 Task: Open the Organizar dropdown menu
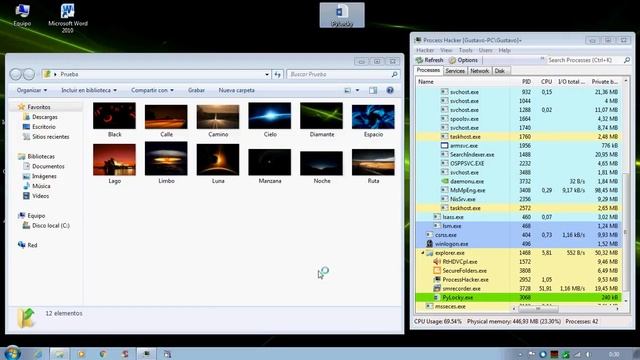click(x=31, y=90)
